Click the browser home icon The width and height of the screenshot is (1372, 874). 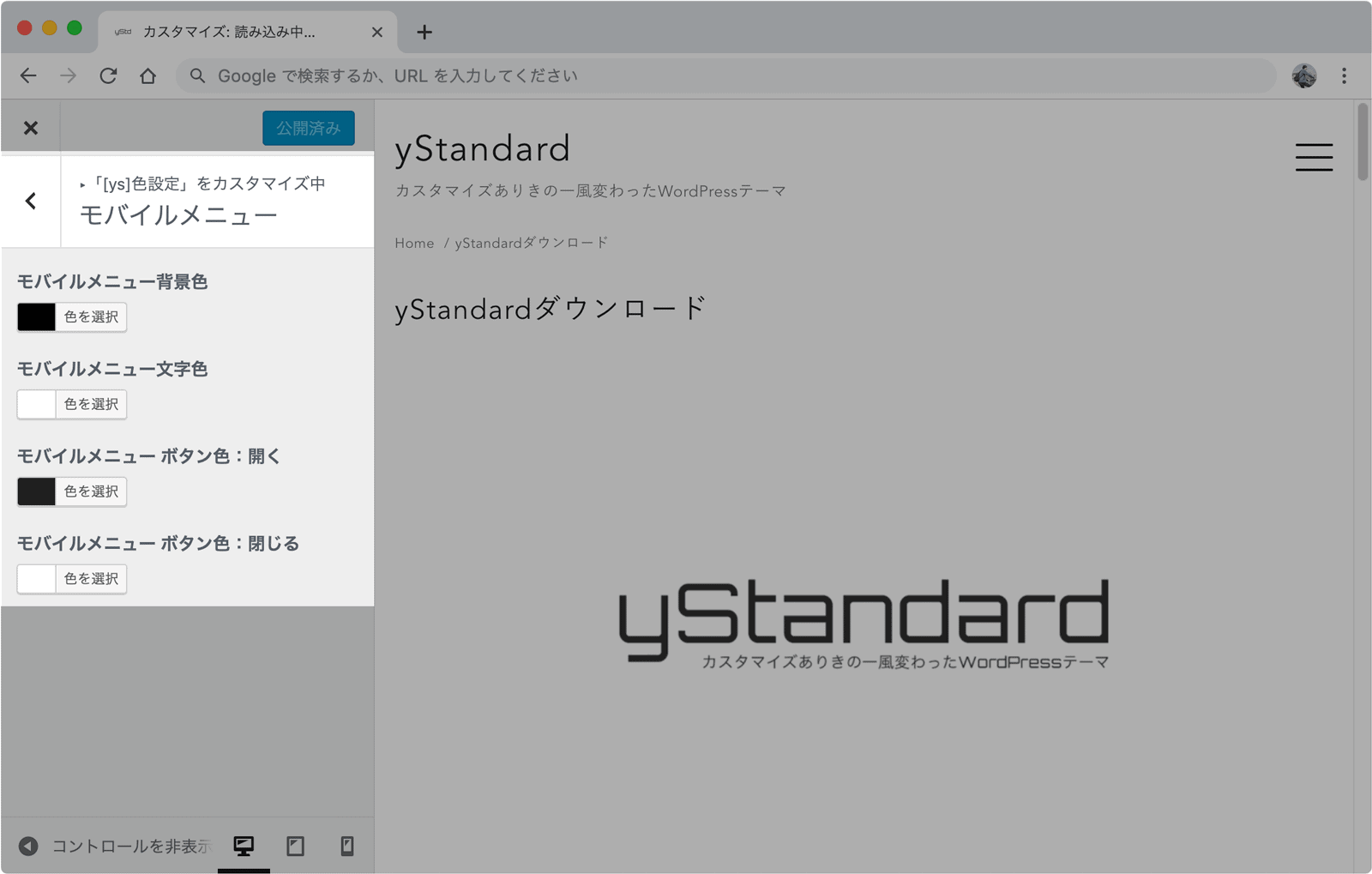(x=148, y=76)
